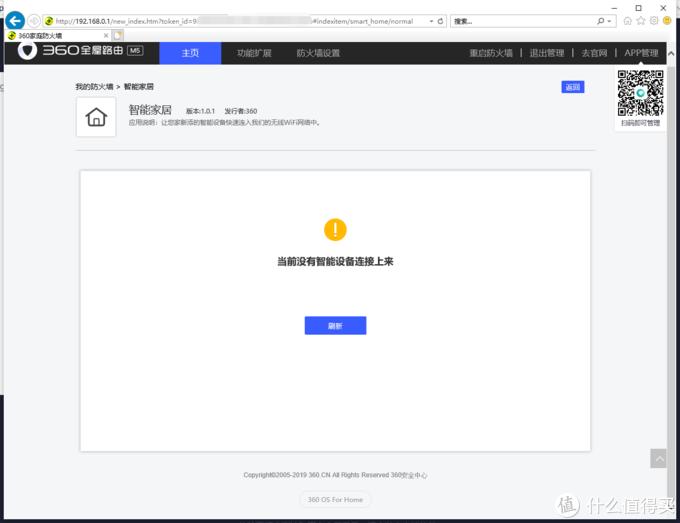
Task: Open the 防火墙设置 menu
Action: 318,53
